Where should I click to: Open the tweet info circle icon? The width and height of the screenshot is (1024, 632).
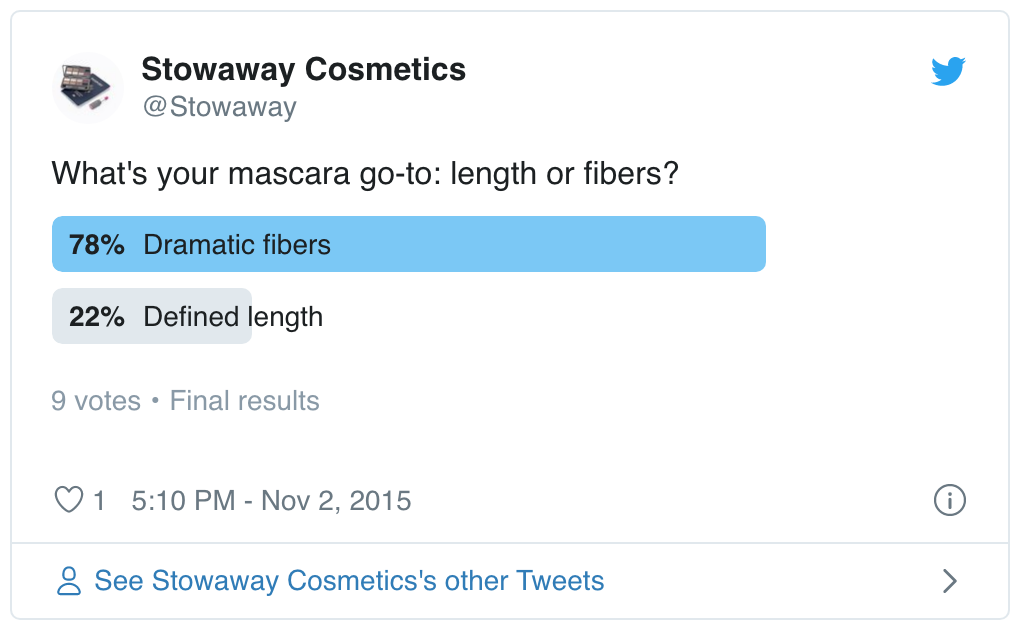(949, 500)
